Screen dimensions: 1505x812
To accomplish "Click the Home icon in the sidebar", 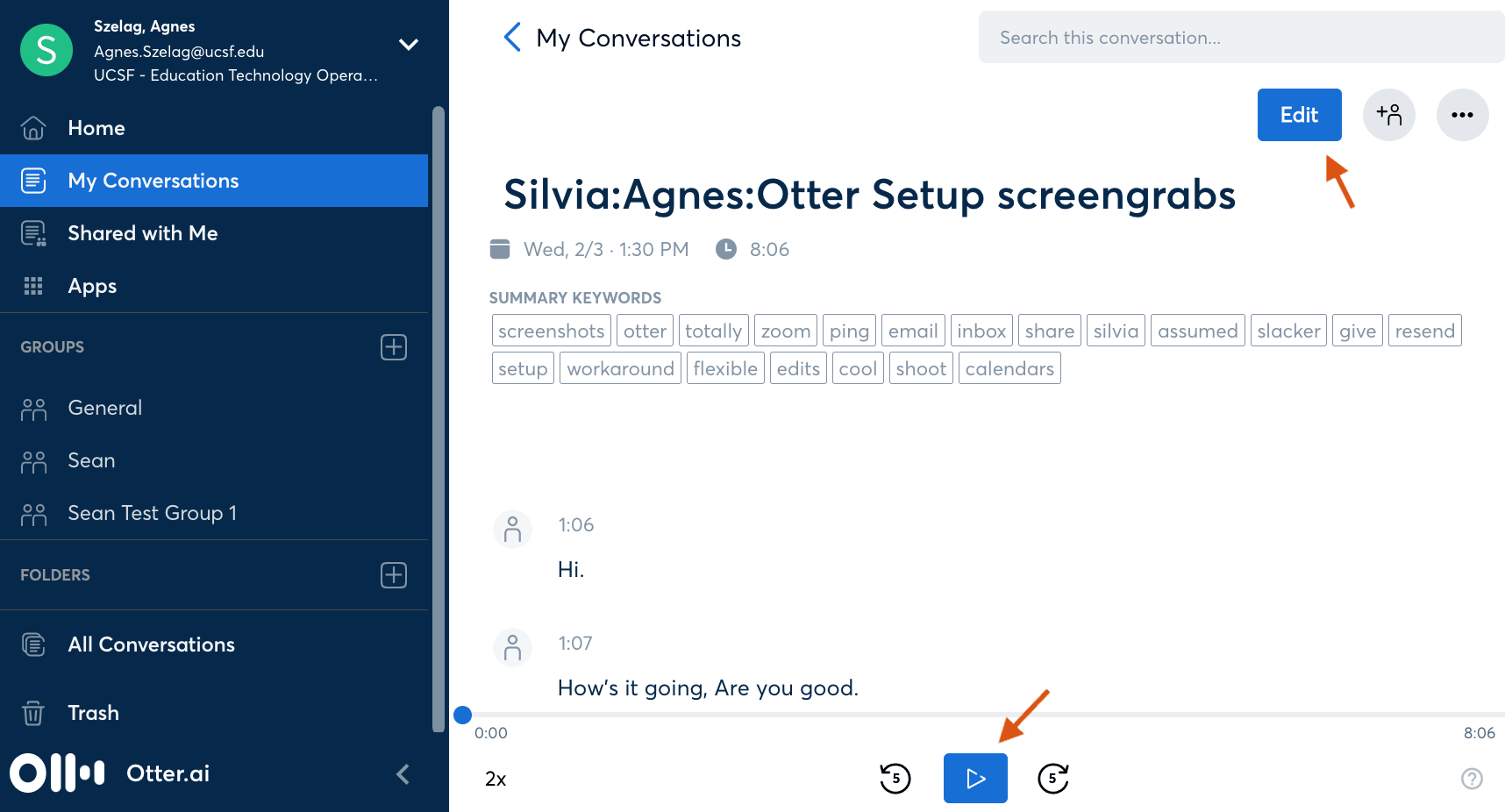I will click(x=32, y=127).
